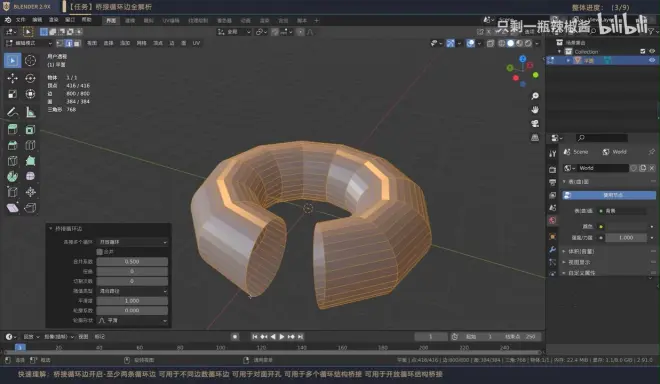This screenshot has width=660, height=384.
Task: Activate the Rotate tool
Action: (30, 78)
